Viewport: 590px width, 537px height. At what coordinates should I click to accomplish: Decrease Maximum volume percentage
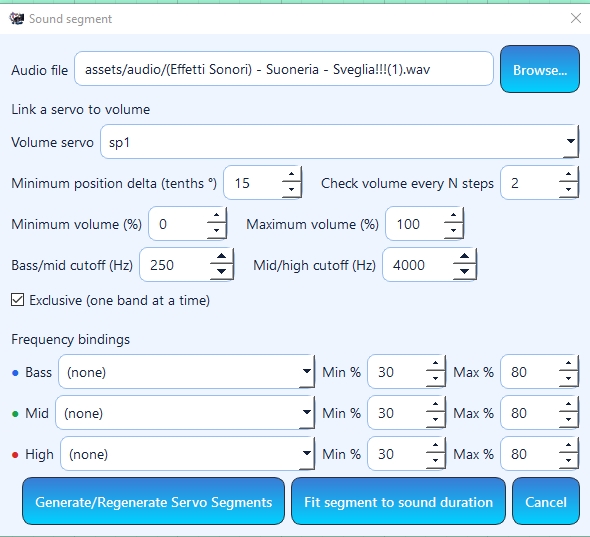coord(453,231)
